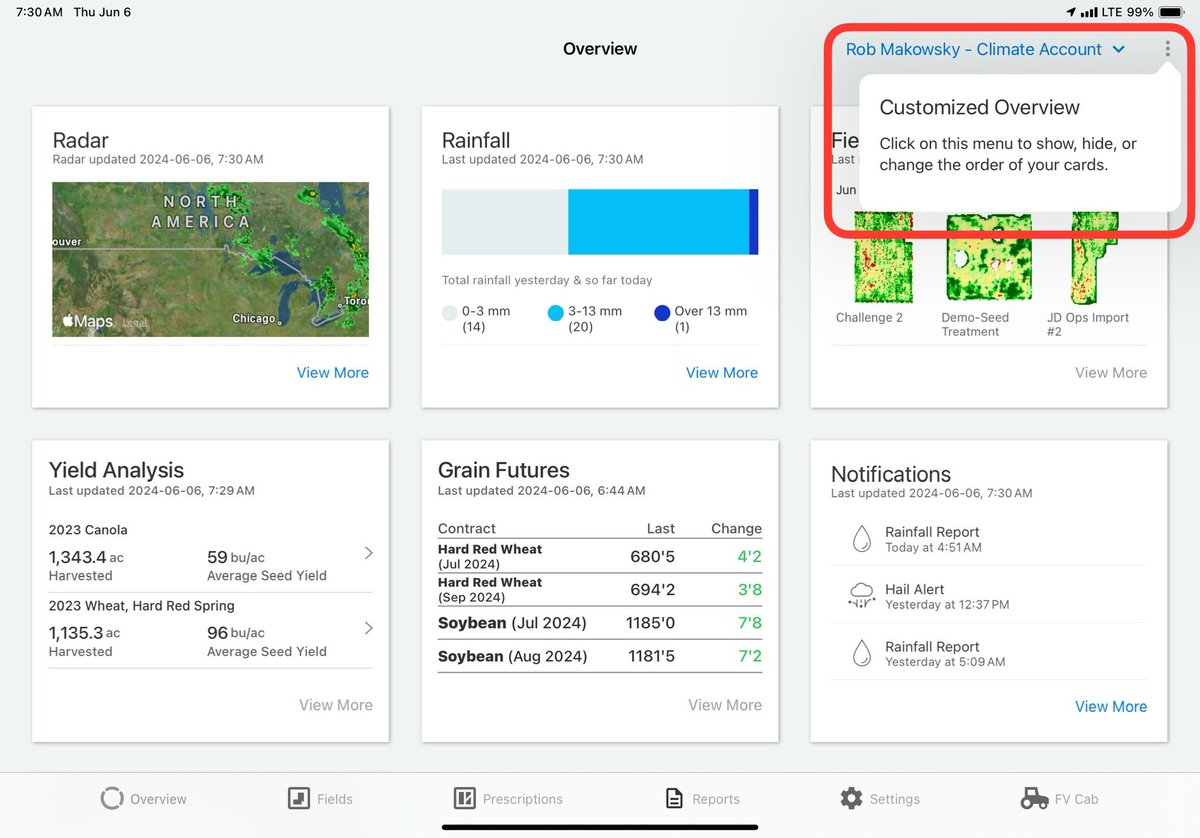Click the 96 bu/ac Average Seed Yield value
The width and height of the screenshot is (1200, 838).
[x=236, y=632]
